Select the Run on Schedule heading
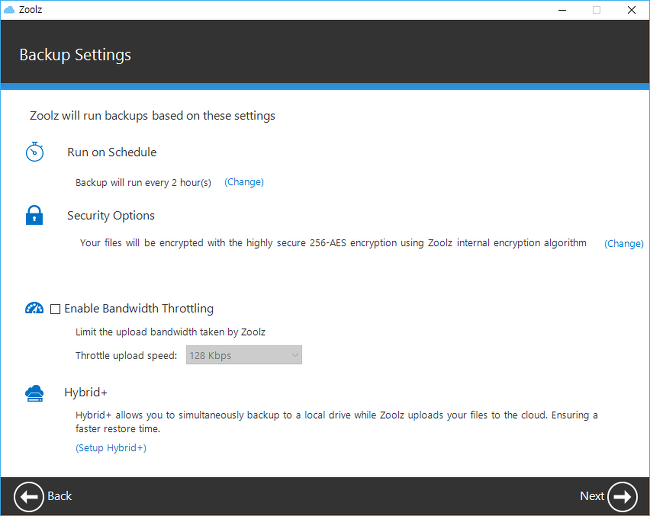650x516 pixels. click(112, 152)
